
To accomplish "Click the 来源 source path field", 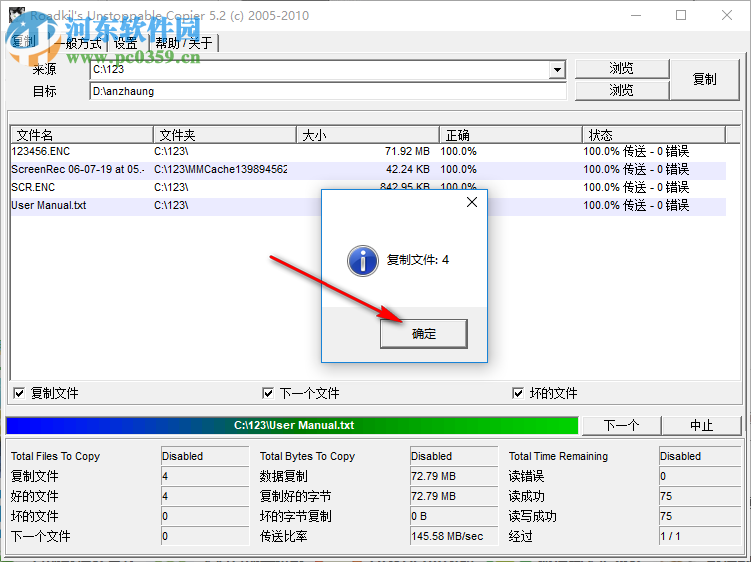I will coord(319,69).
